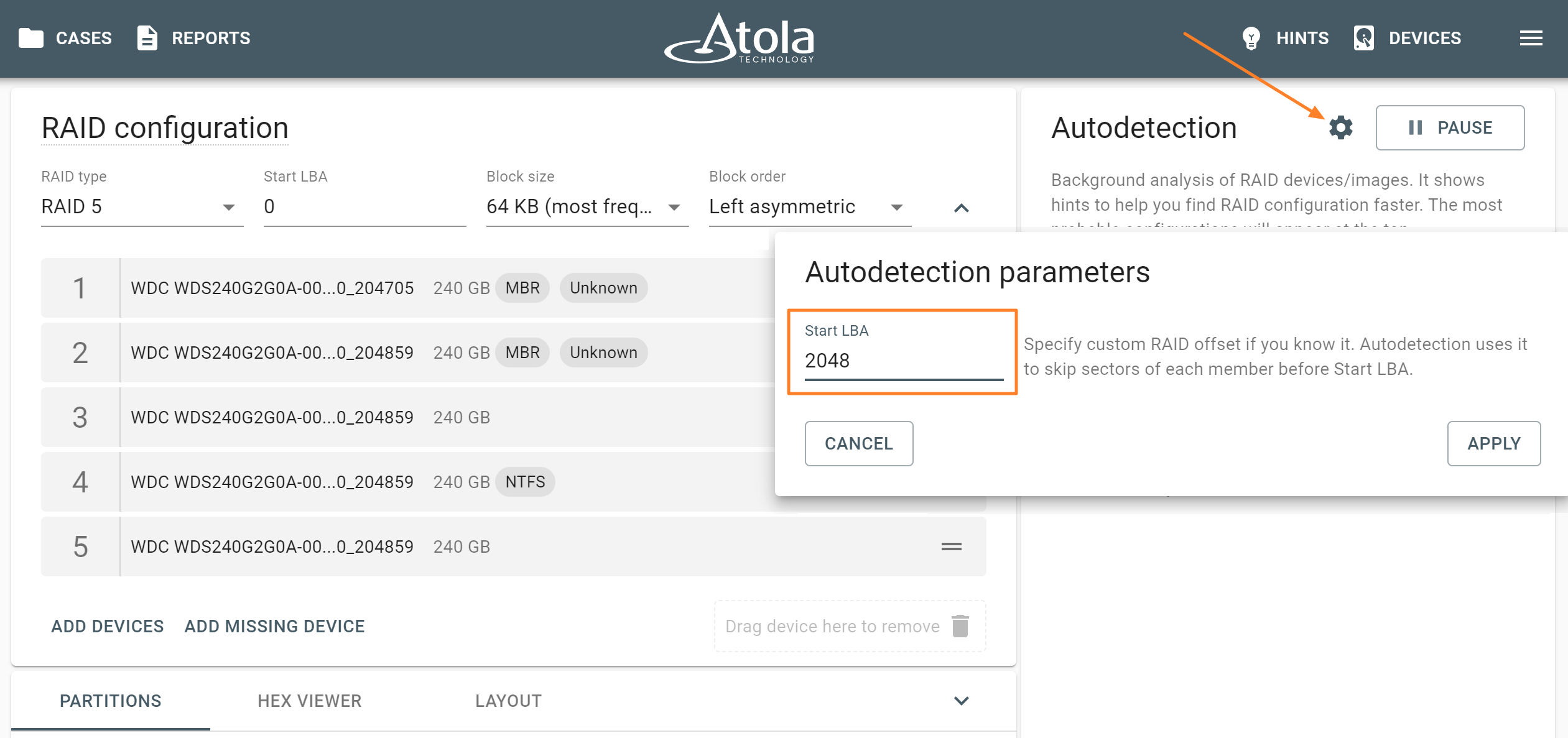Select device 4 name WDC WDS240G2G0A
The height and width of the screenshot is (738, 1568).
coord(272,482)
